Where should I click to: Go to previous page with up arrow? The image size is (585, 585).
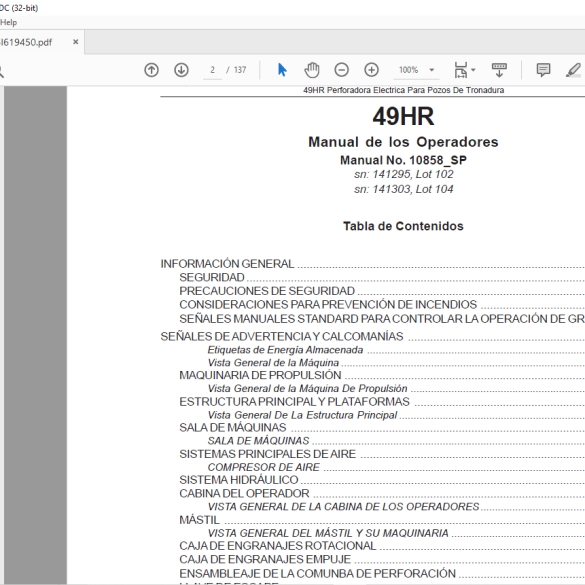[151, 70]
